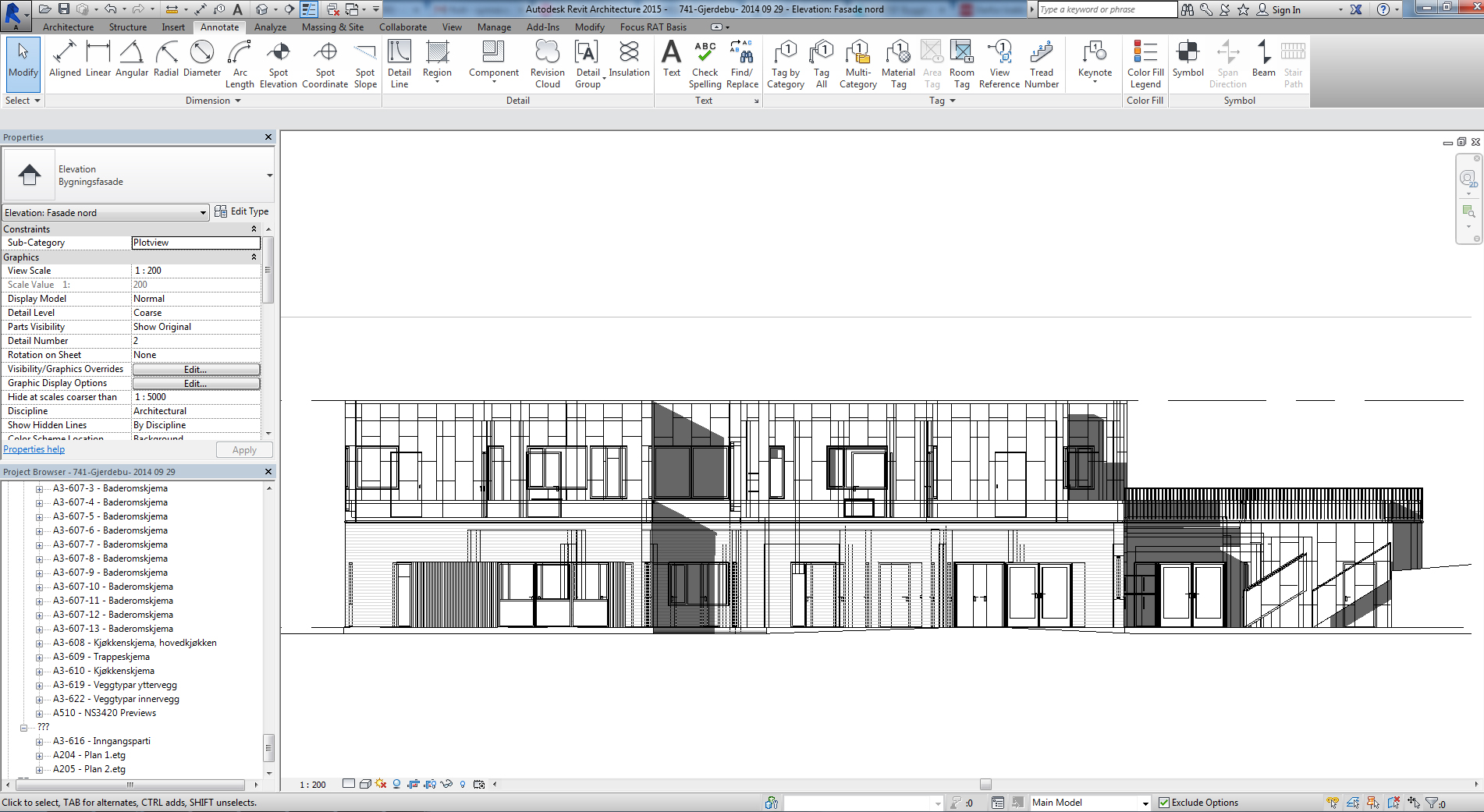Activate the Detail Line tool
1484x812 pixels.
pyautogui.click(x=399, y=62)
